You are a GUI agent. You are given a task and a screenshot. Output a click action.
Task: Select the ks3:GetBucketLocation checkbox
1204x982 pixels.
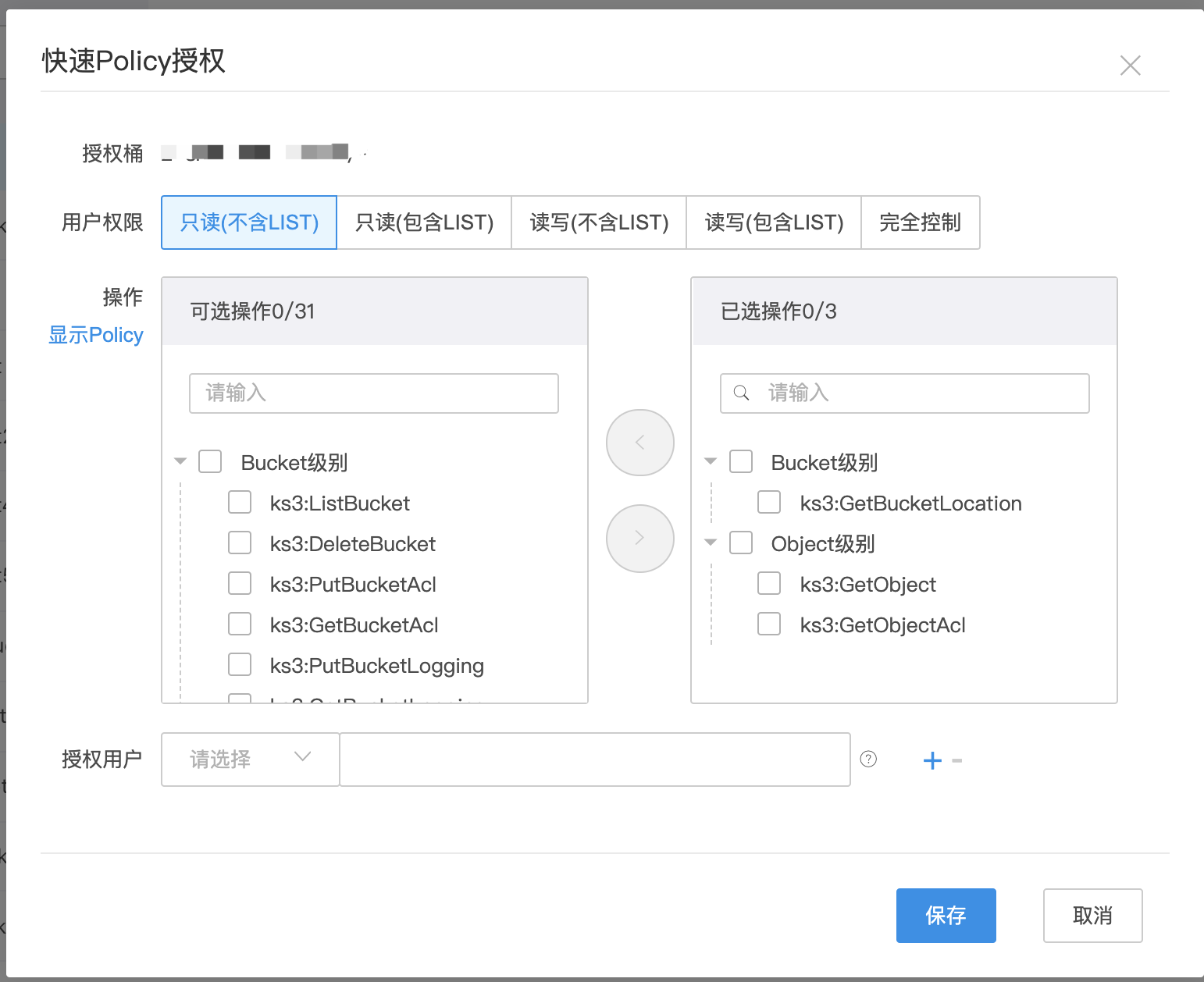[769, 503]
